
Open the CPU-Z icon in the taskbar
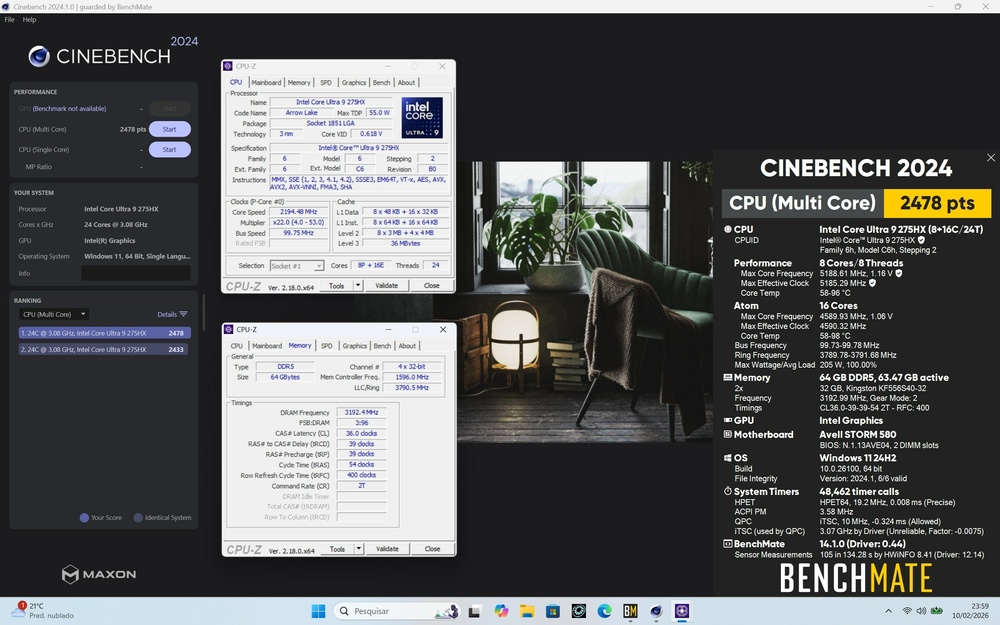click(x=682, y=611)
